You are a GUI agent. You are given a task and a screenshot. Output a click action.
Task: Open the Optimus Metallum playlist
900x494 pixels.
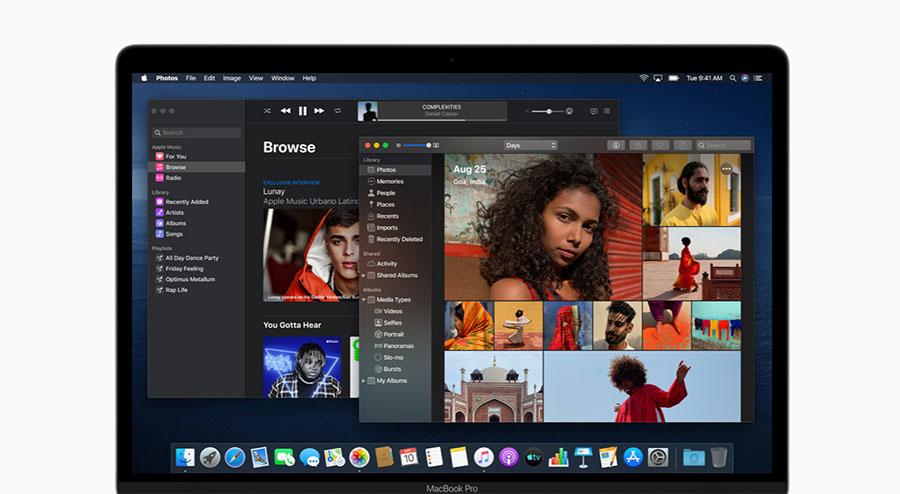click(196, 279)
